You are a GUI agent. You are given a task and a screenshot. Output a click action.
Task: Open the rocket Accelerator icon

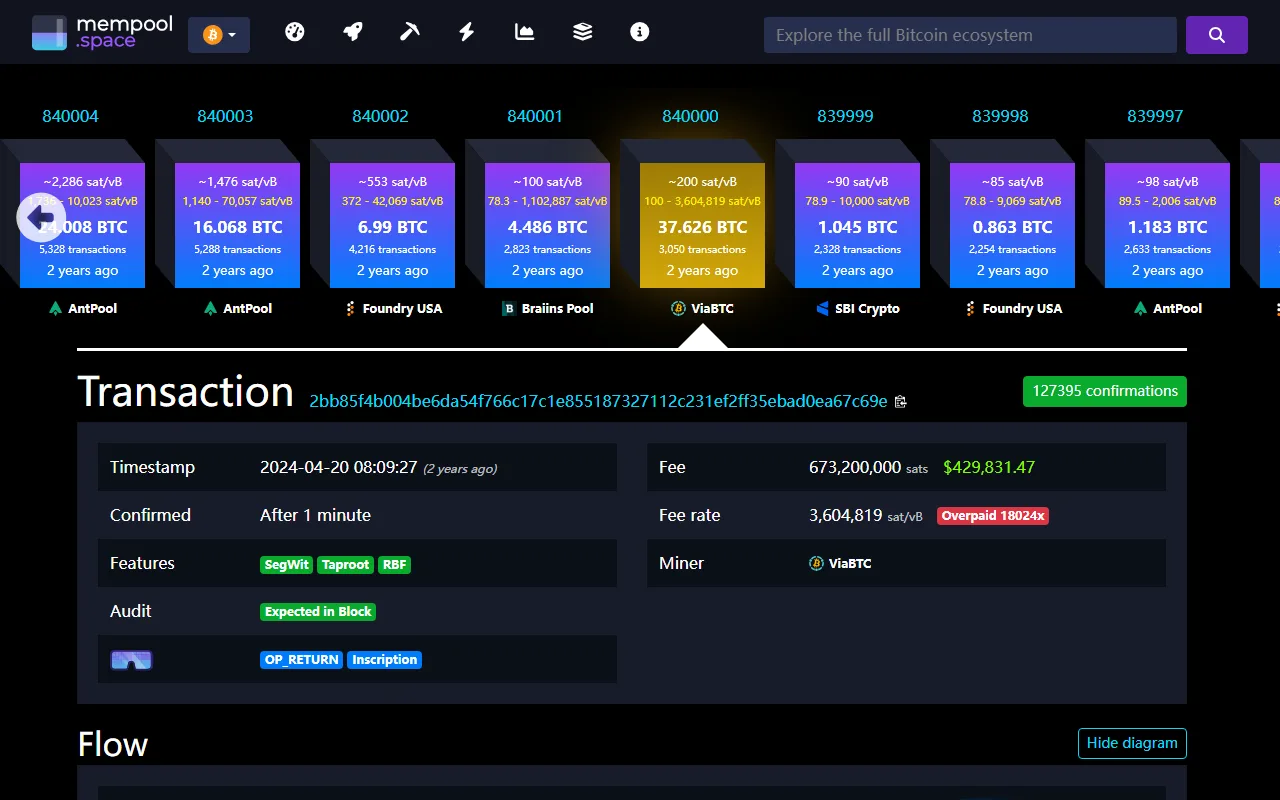point(352,32)
